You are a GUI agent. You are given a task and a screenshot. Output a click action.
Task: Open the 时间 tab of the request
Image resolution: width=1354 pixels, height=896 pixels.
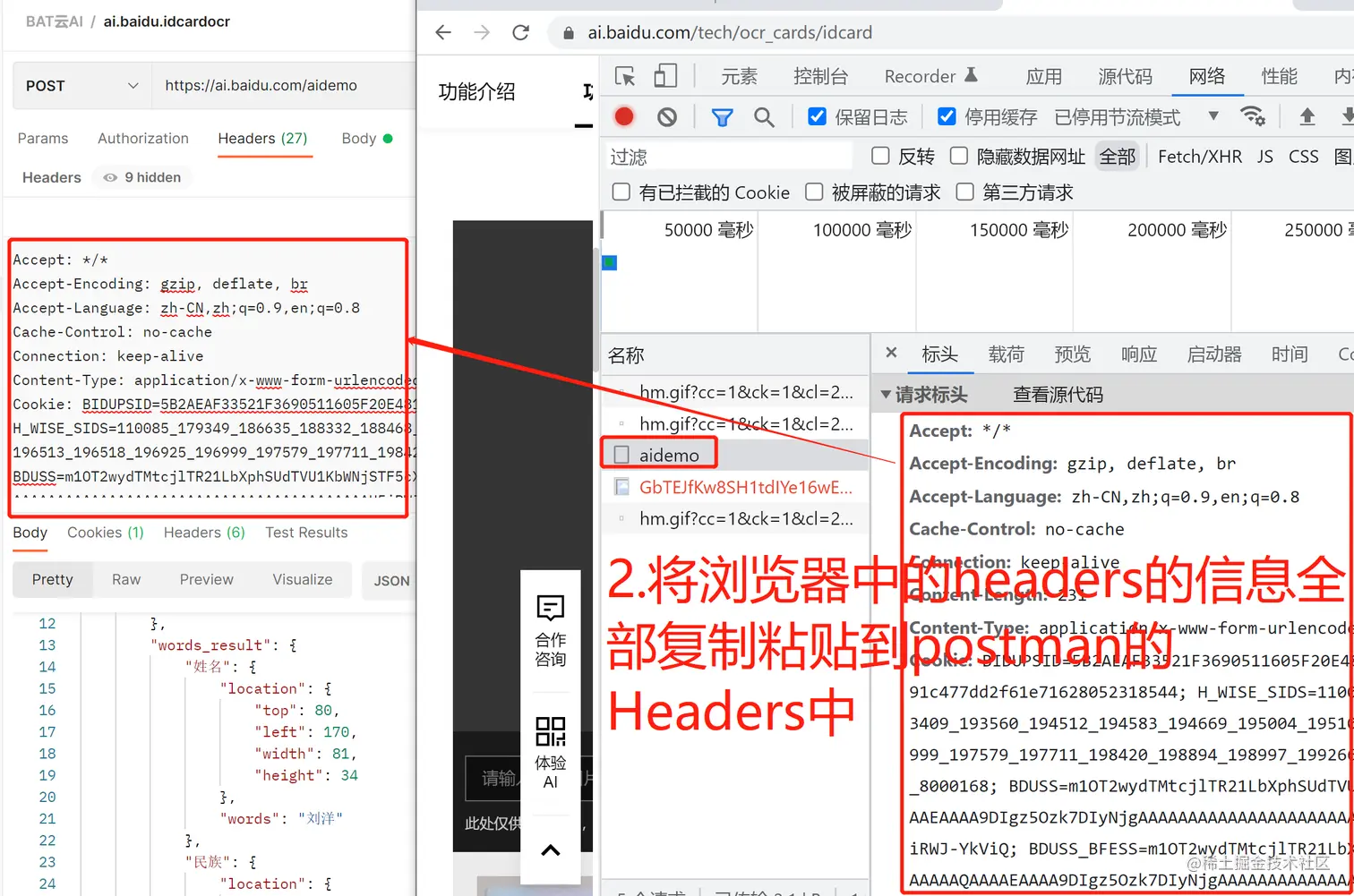[x=1290, y=354]
